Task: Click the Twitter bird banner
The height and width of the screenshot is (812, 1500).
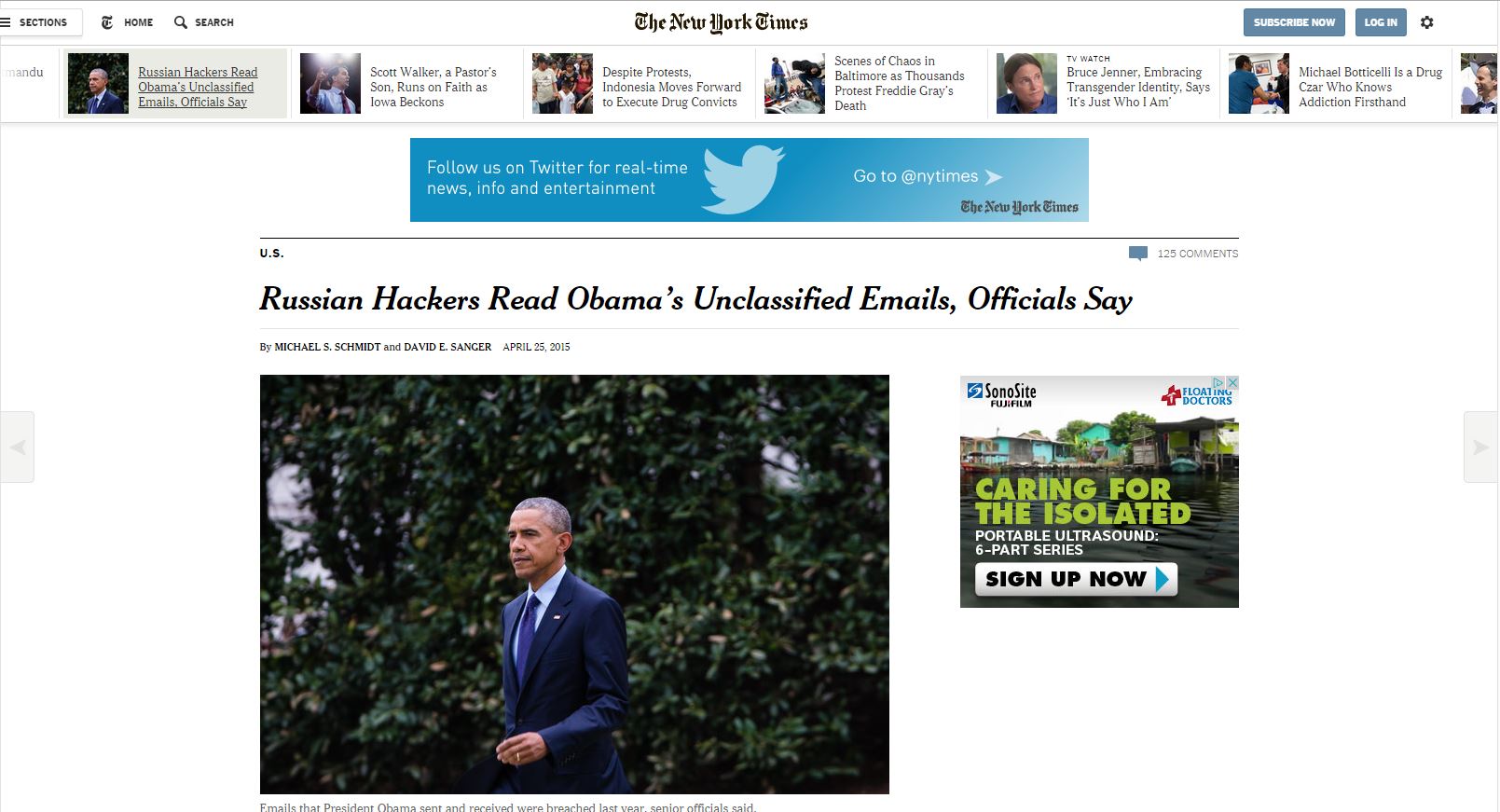Action: [750, 180]
